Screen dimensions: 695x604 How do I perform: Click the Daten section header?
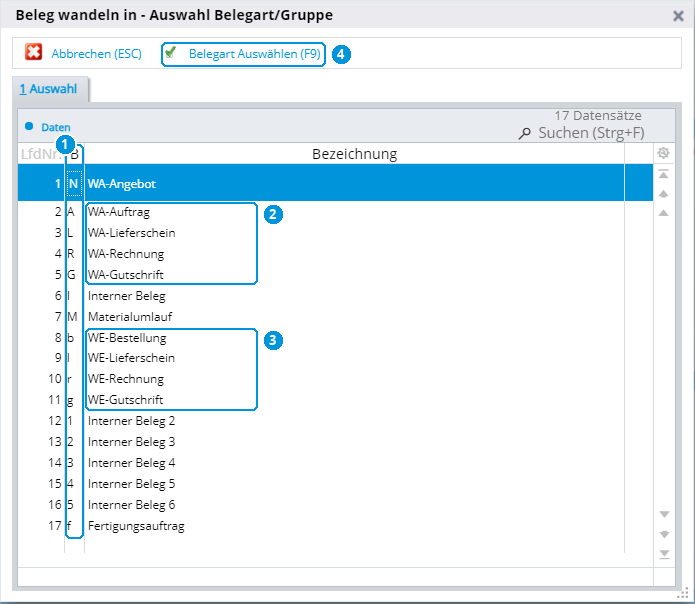click(55, 127)
